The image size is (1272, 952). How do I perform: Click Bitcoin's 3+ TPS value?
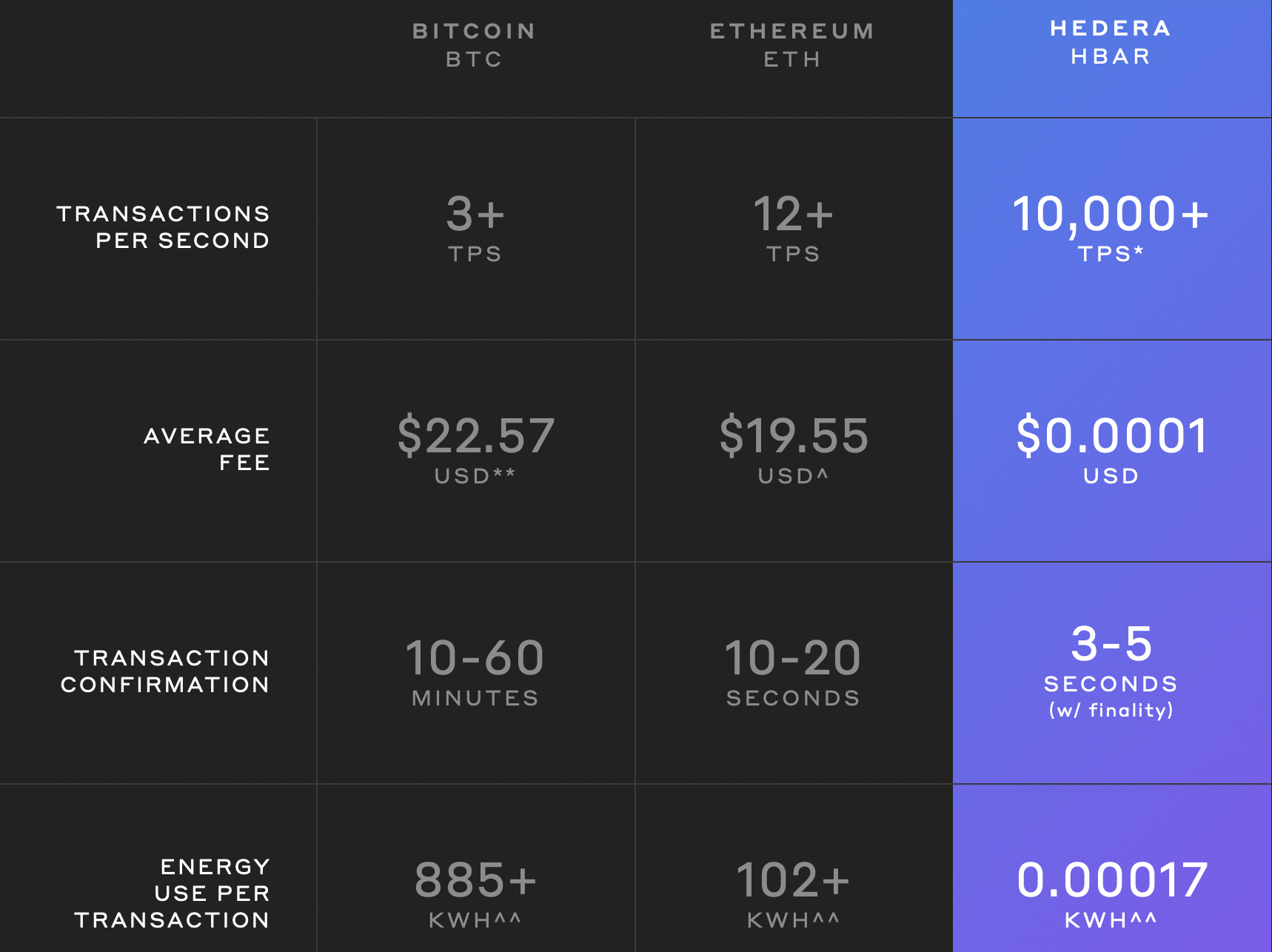475,227
